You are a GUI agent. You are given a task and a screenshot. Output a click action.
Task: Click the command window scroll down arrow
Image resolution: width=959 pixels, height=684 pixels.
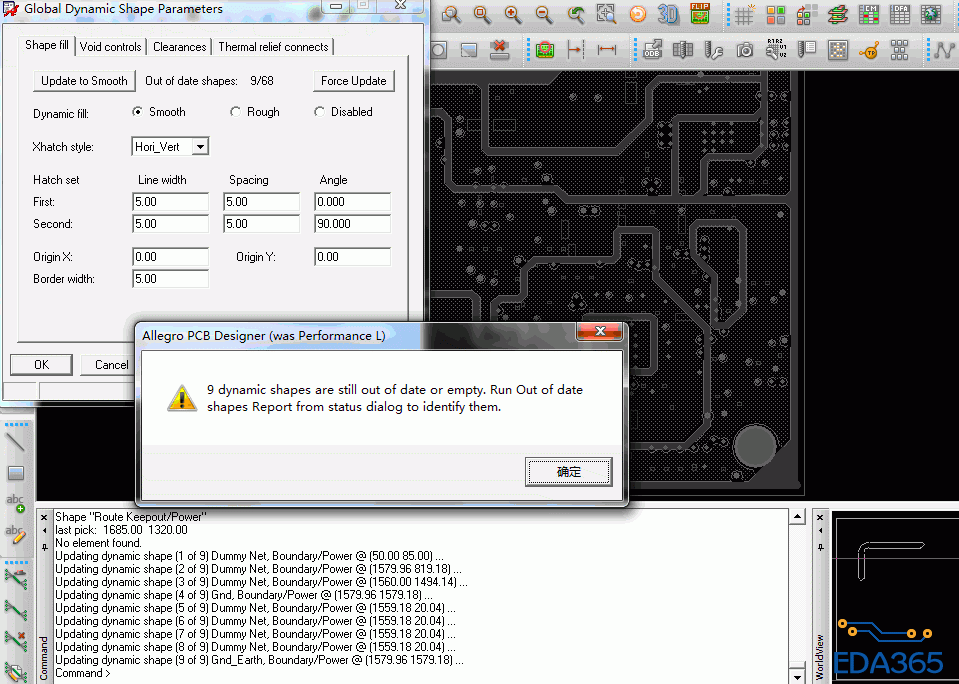(797, 677)
